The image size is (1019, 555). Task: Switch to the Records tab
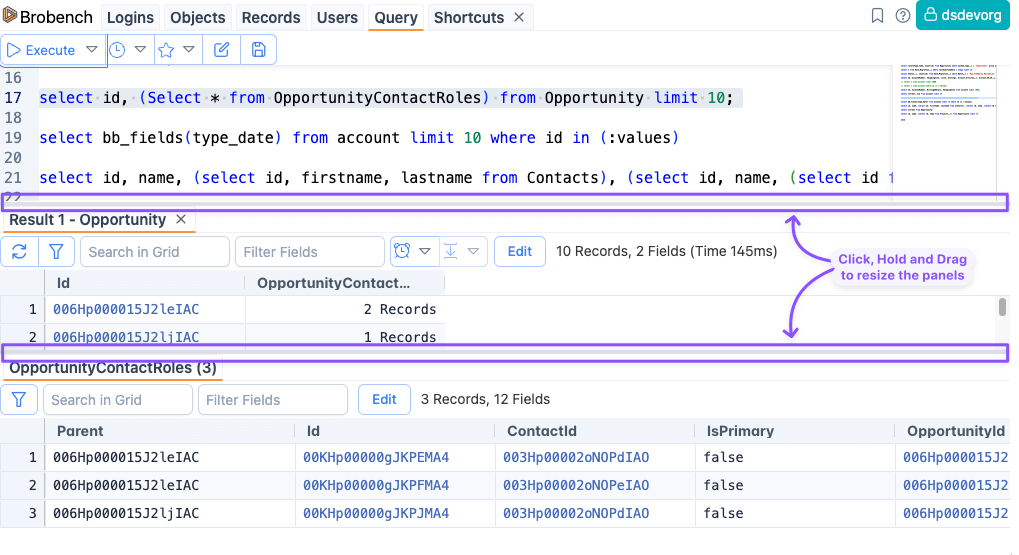coord(271,18)
